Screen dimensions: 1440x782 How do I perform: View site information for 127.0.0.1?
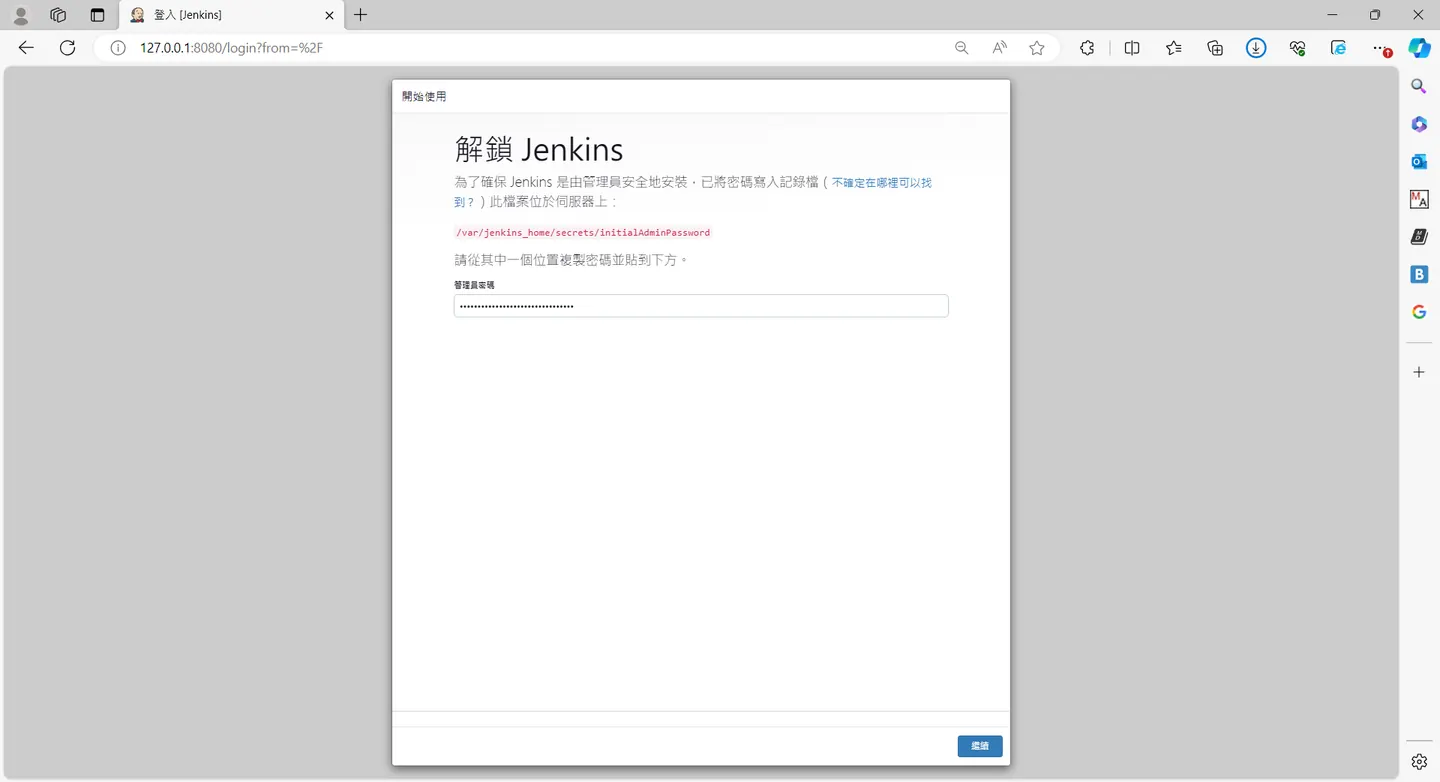[118, 48]
